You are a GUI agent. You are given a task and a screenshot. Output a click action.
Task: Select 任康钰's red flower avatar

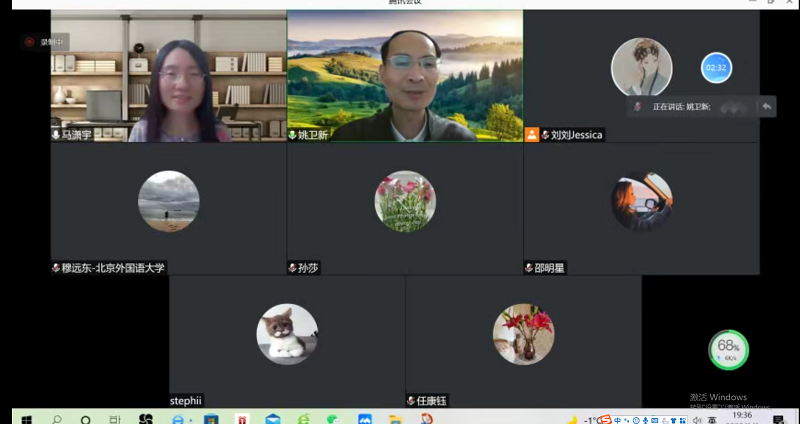523,334
